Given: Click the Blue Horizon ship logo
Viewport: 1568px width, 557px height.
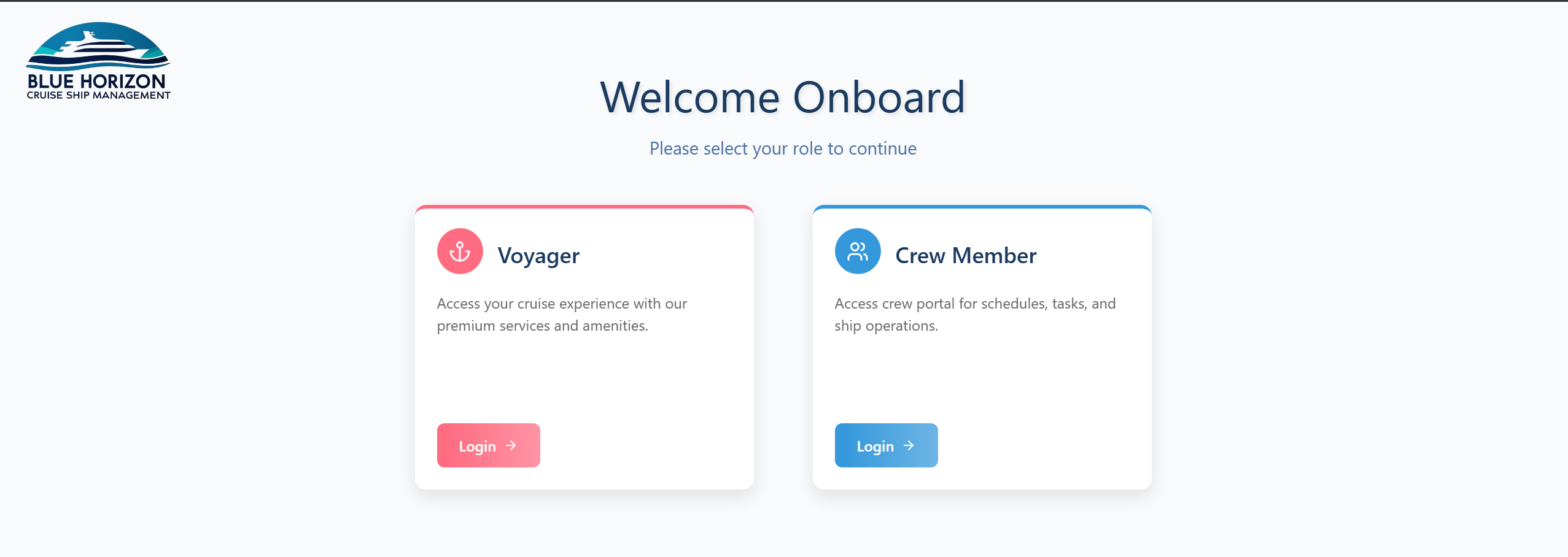Looking at the screenshot, I should pyautogui.click(x=98, y=61).
